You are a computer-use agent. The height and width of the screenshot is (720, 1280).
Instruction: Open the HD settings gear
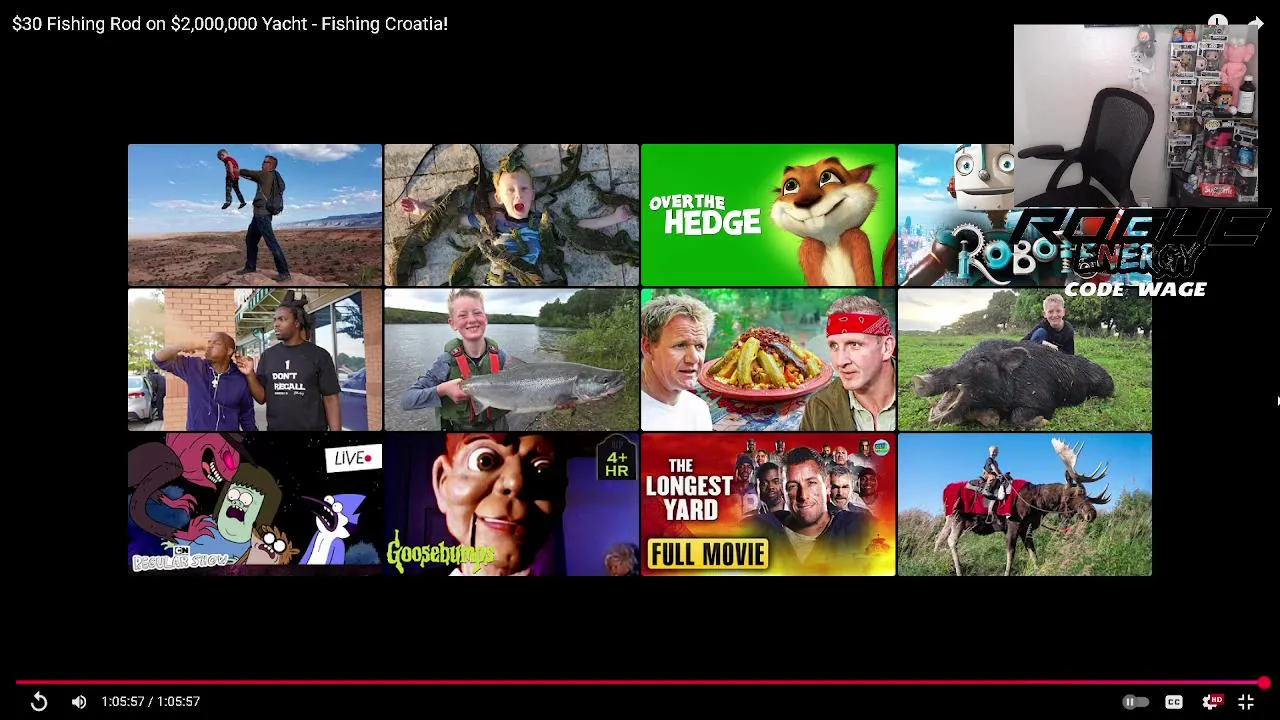(x=1211, y=702)
